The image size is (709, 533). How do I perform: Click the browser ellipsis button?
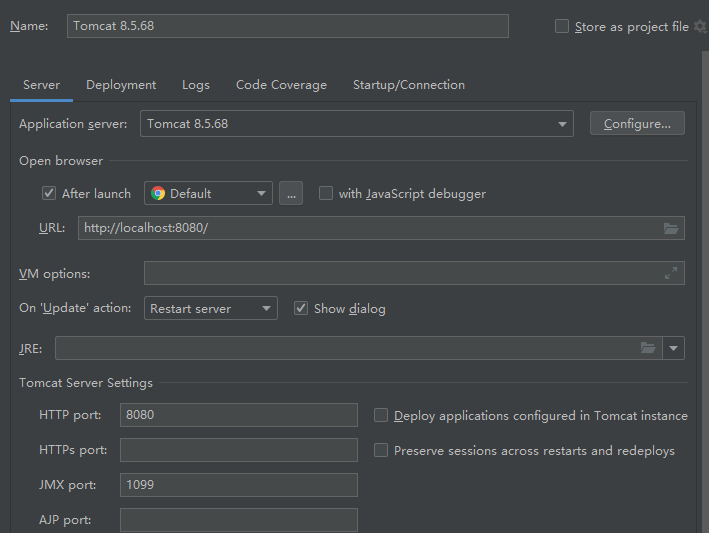(291, 193)
